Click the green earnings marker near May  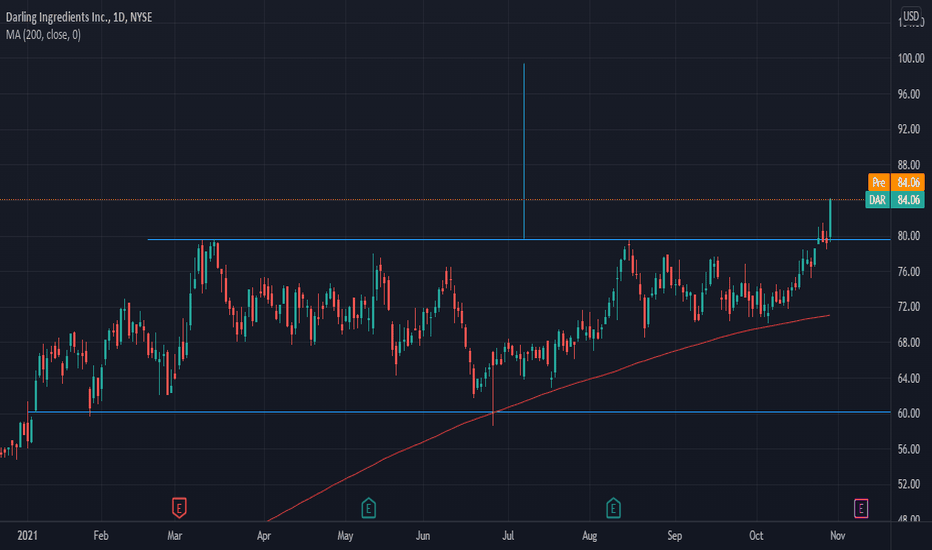click(x=368, y=507)
